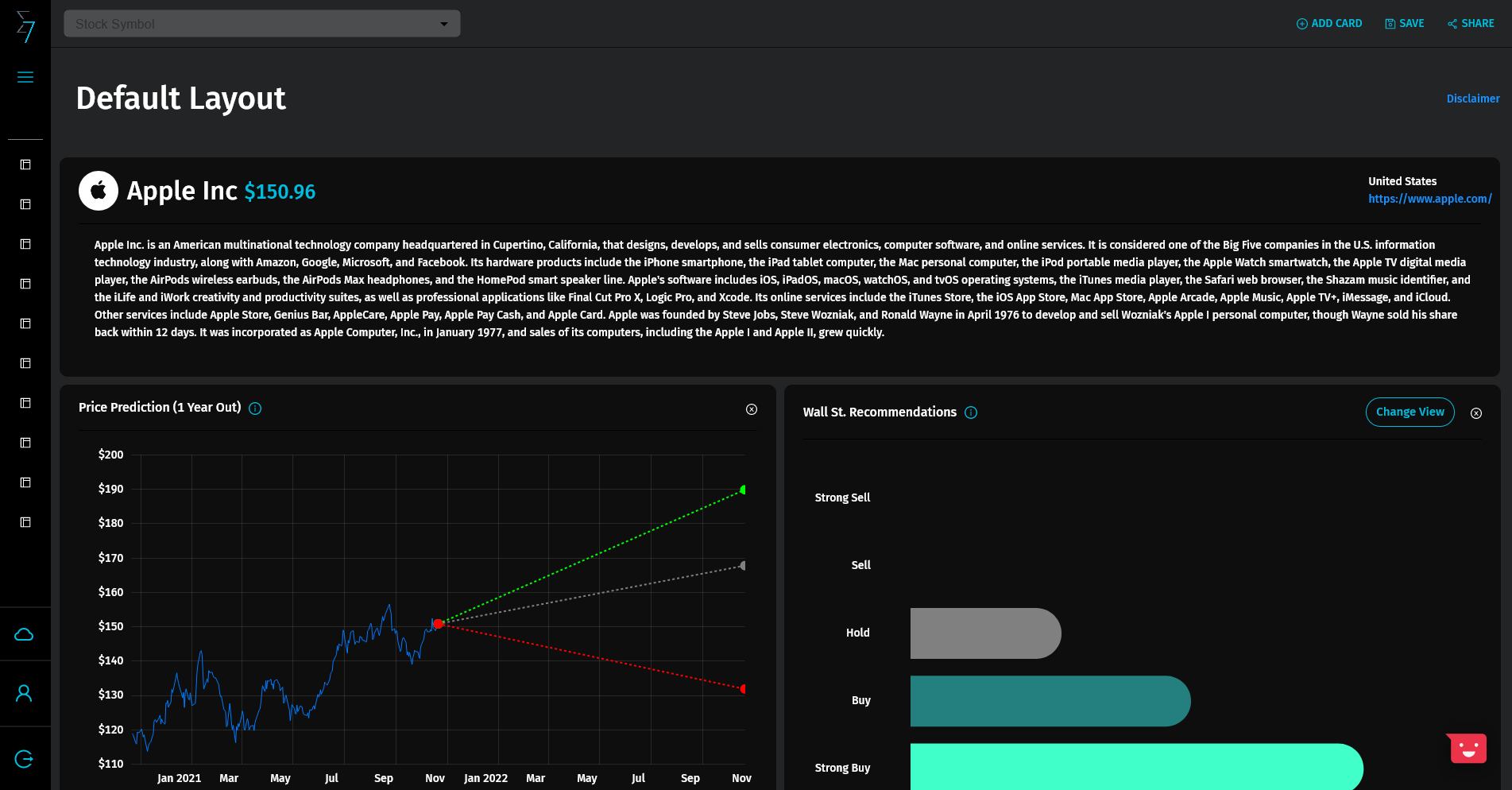Open the hamburger menu in the sidebar

[x=25, y=77]
